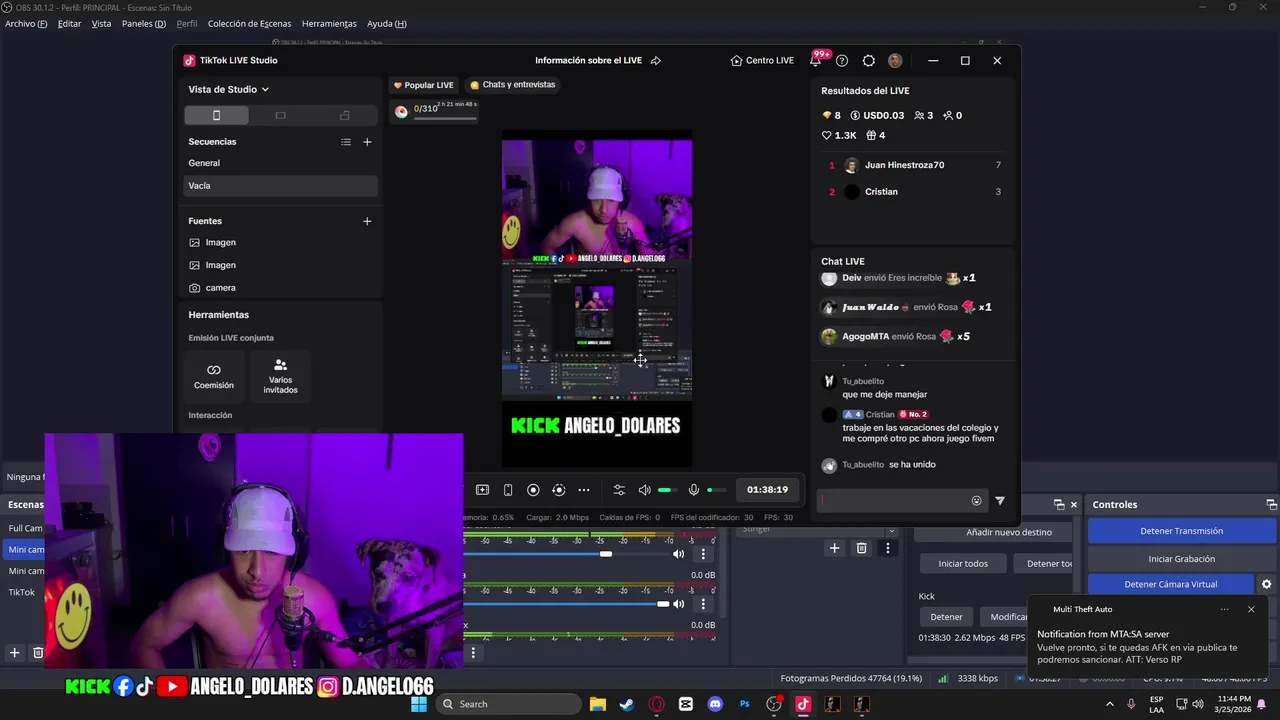The width and height of the screenshot is (1280, 720).
Task: Open the more options ellipsis in preview toolbar
Action: tap(584, 490)
